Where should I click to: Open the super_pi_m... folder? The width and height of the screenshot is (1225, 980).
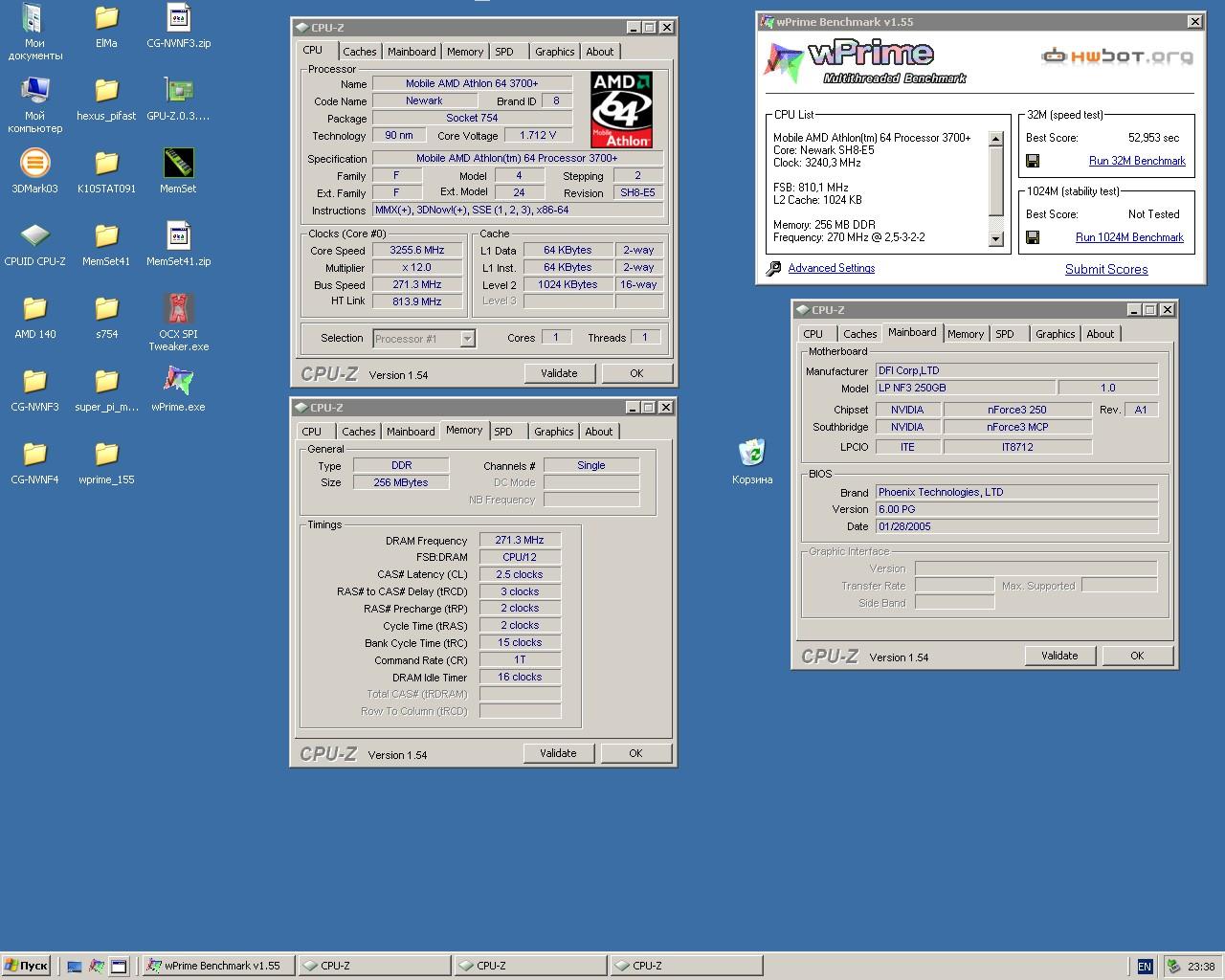[106, 390]
